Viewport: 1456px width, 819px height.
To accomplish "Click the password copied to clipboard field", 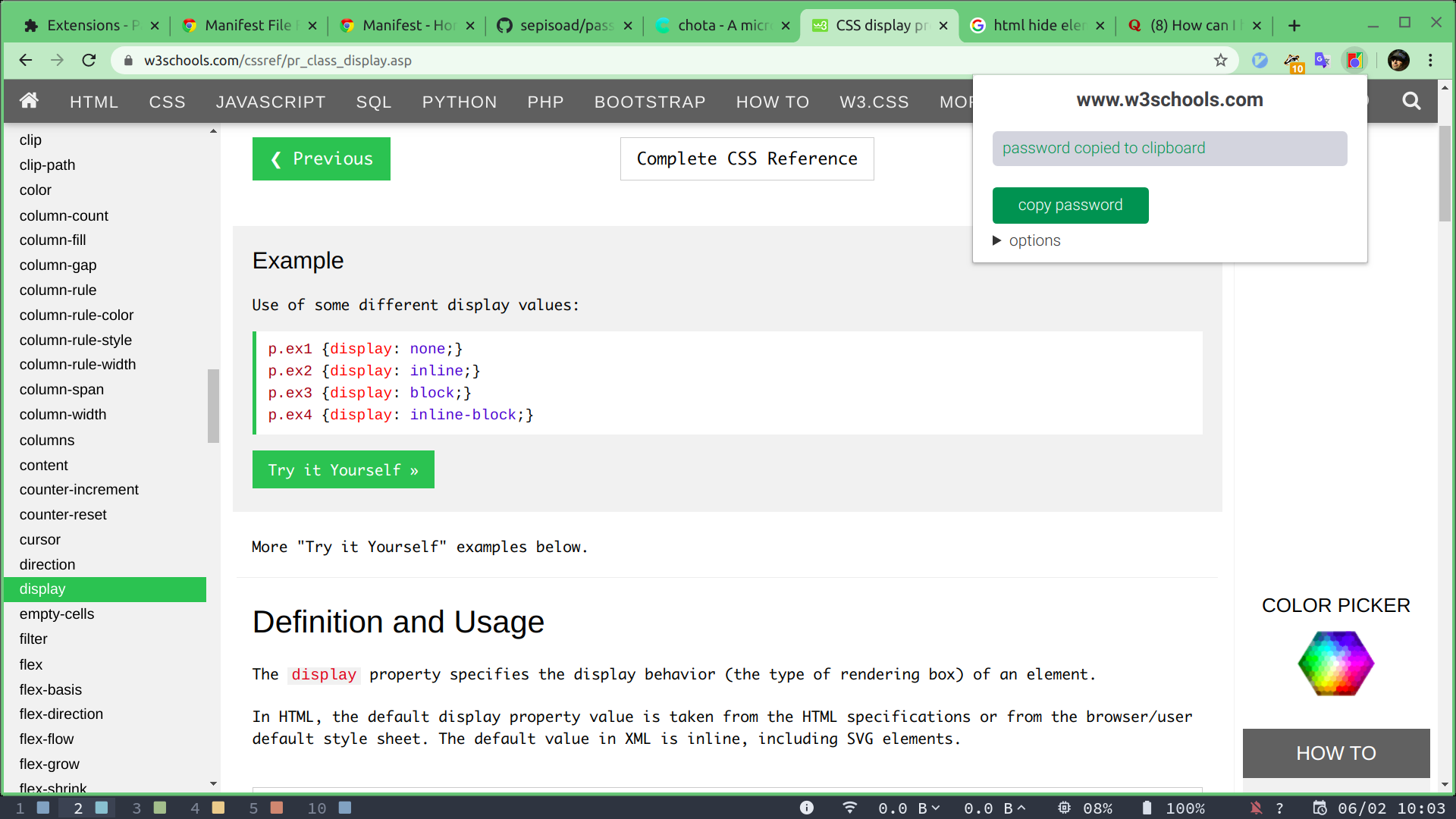I will pos(1169,149).
